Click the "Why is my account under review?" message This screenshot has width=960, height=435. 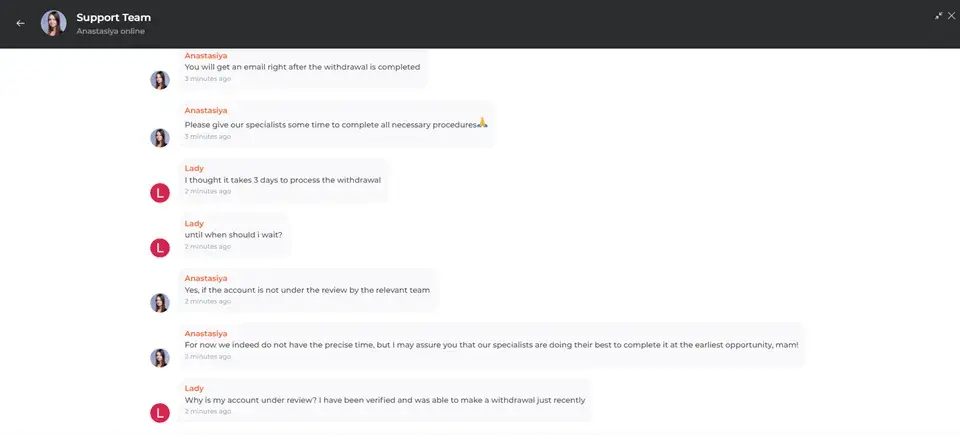coord(385,400)
